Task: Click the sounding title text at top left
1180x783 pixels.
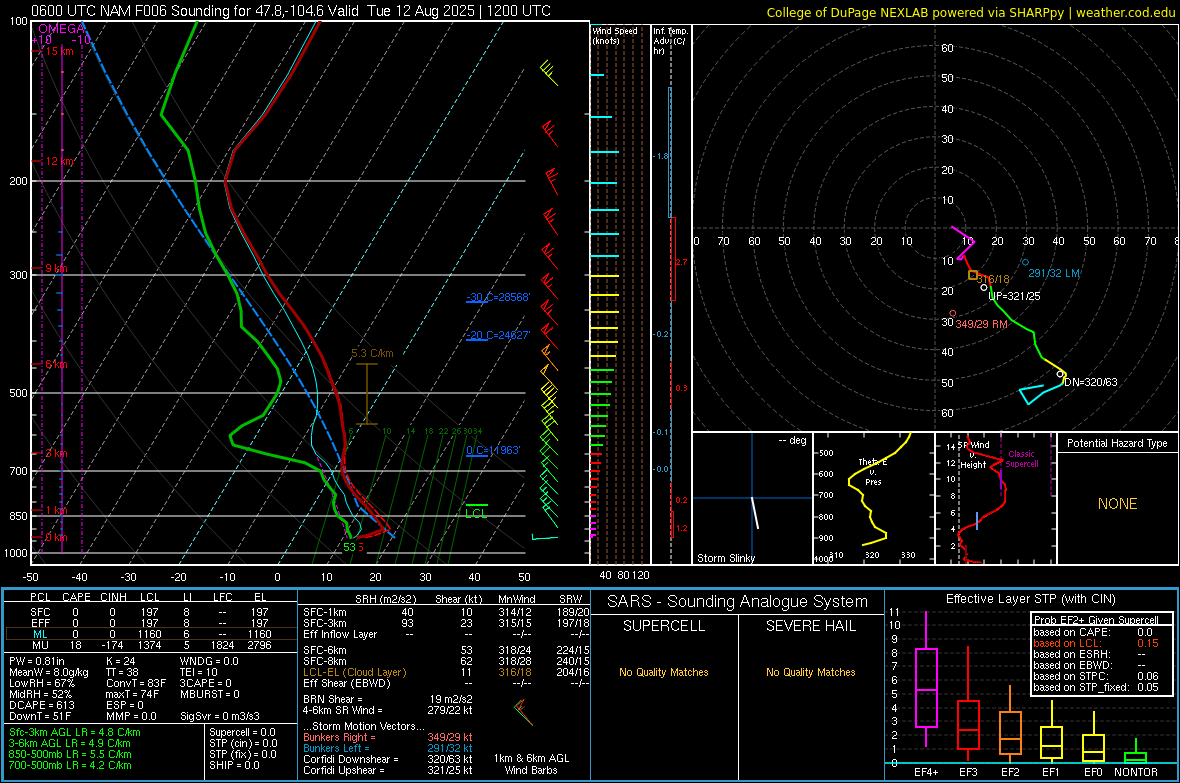Action: (x=290, y=11)
